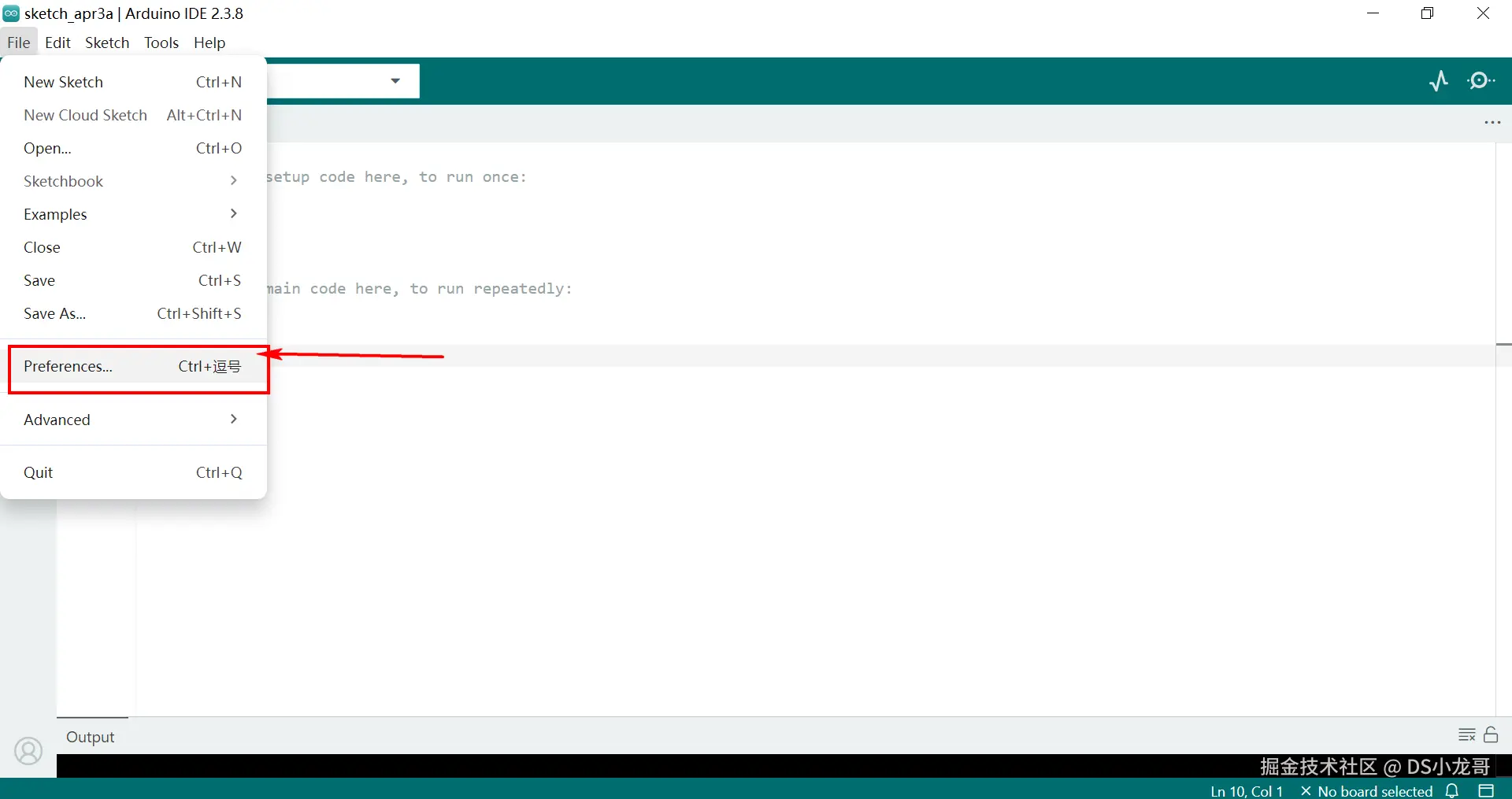
Task: Minimize the Arduino IDE window
Action: click(1373, 13)
